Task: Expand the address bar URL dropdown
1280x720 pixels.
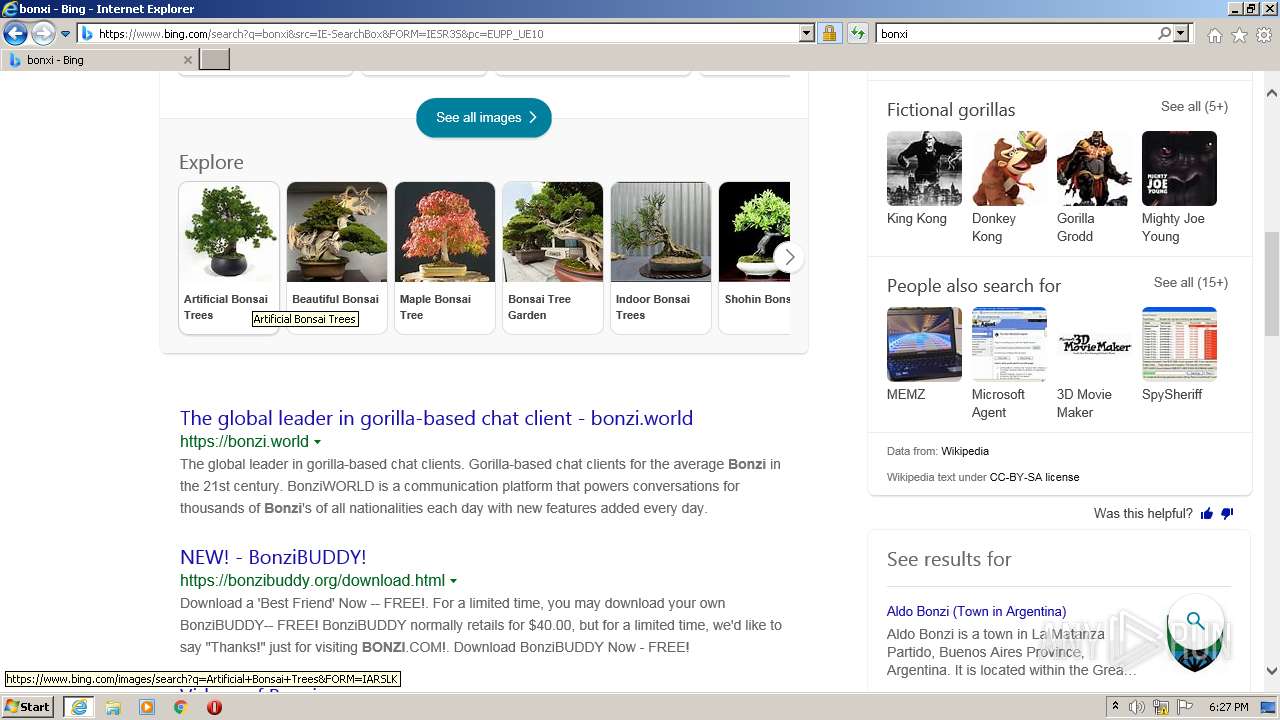Action: tap(807, 34)
